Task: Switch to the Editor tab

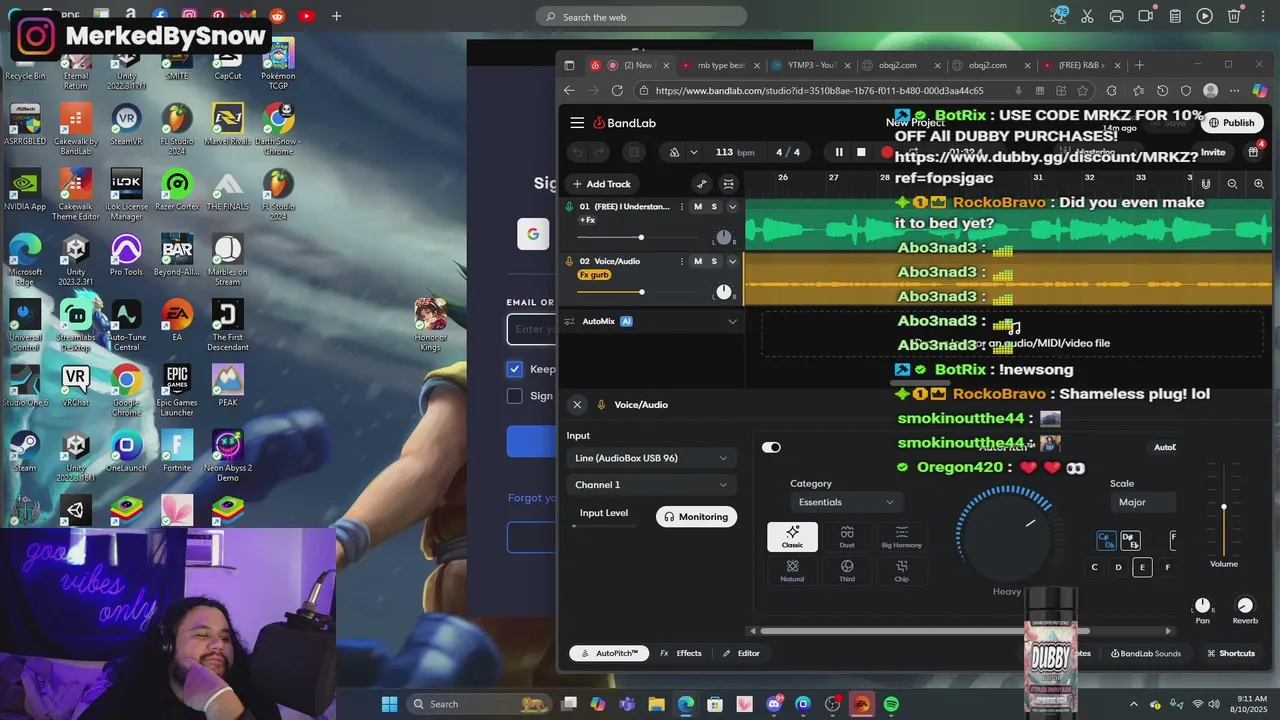Action: (x=741, y=653)
